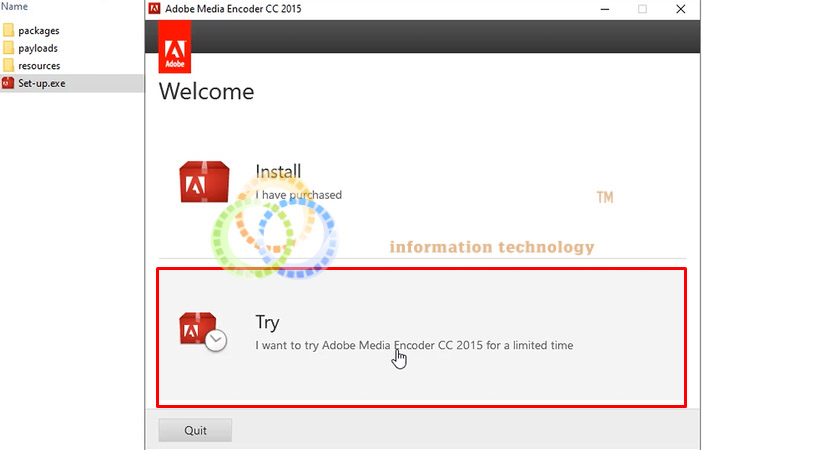Click 'I have purchased' description text
820x450 pixels.
(x=299, y=195)
